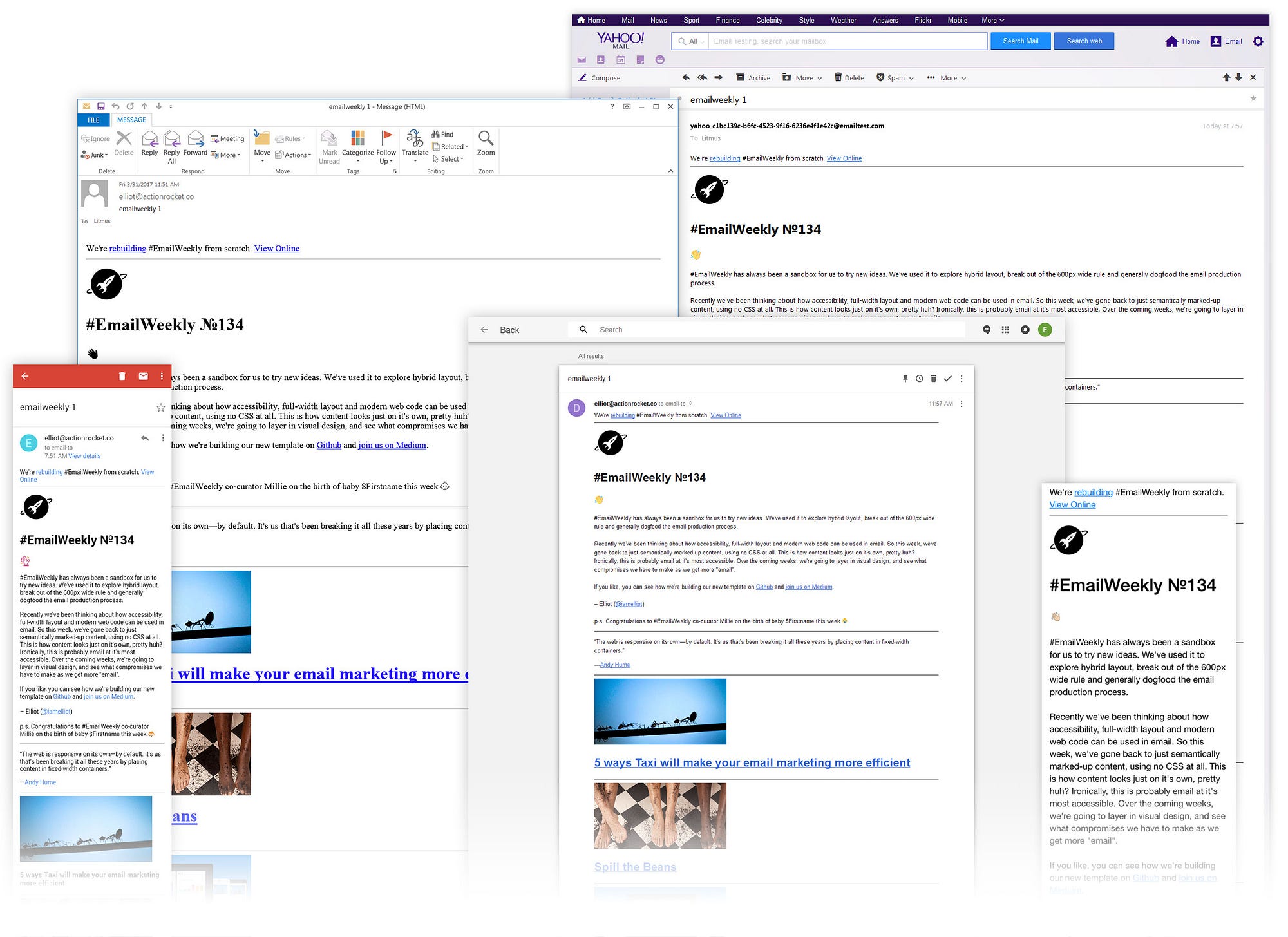The height and width of the screenshot is (937, 1288).
Task: Click the Yahoo Mail reply arrow icon
Action: click(686, 77)
